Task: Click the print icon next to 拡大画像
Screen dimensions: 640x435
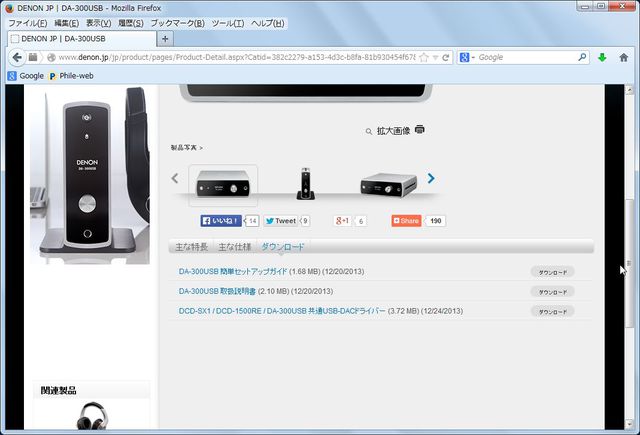Action: pyautogui.click(x=420, y=130)
